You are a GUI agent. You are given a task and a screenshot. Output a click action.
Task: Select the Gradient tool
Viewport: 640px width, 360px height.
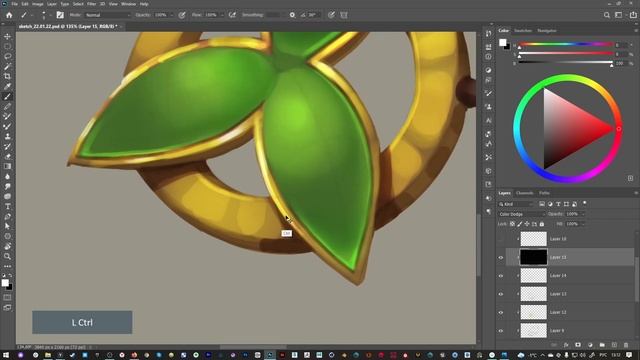tap(7, 166)
